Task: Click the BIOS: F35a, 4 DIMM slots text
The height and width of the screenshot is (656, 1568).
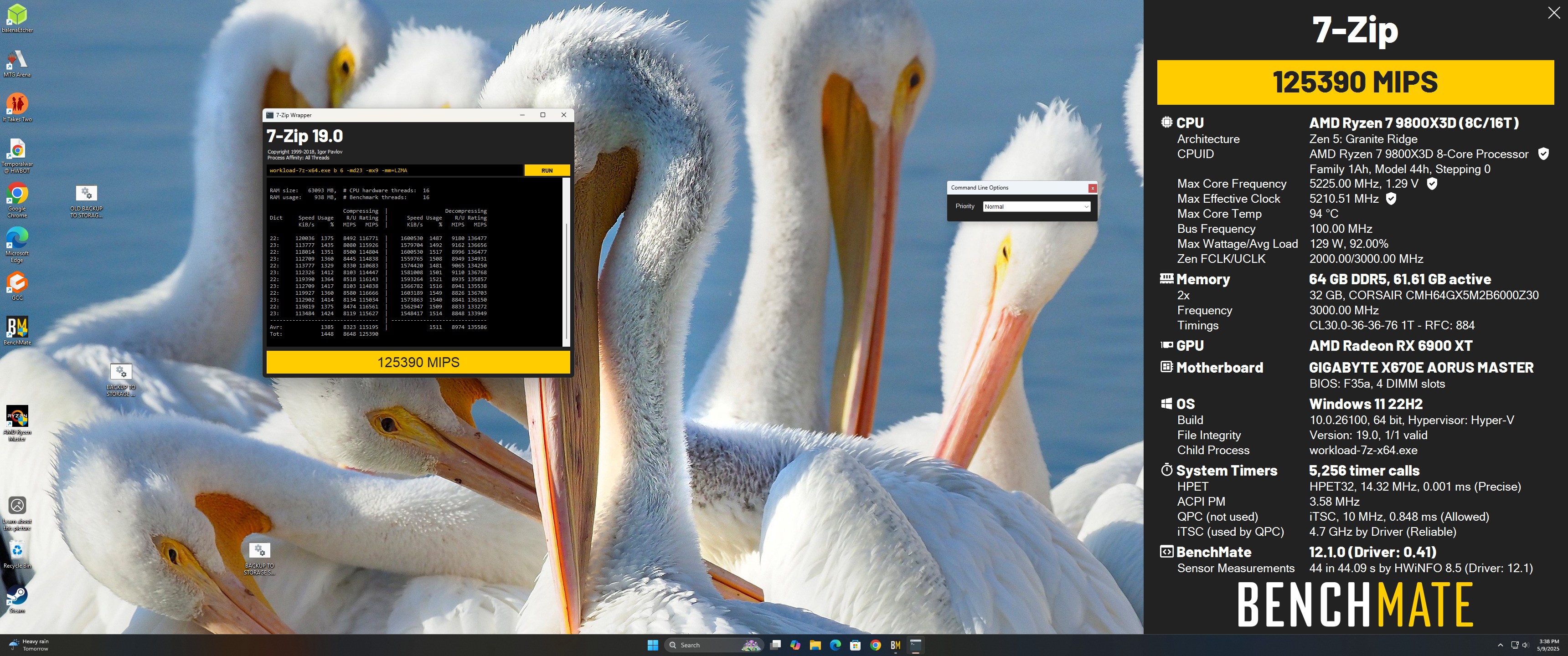Action: (x=1377, y=384)
